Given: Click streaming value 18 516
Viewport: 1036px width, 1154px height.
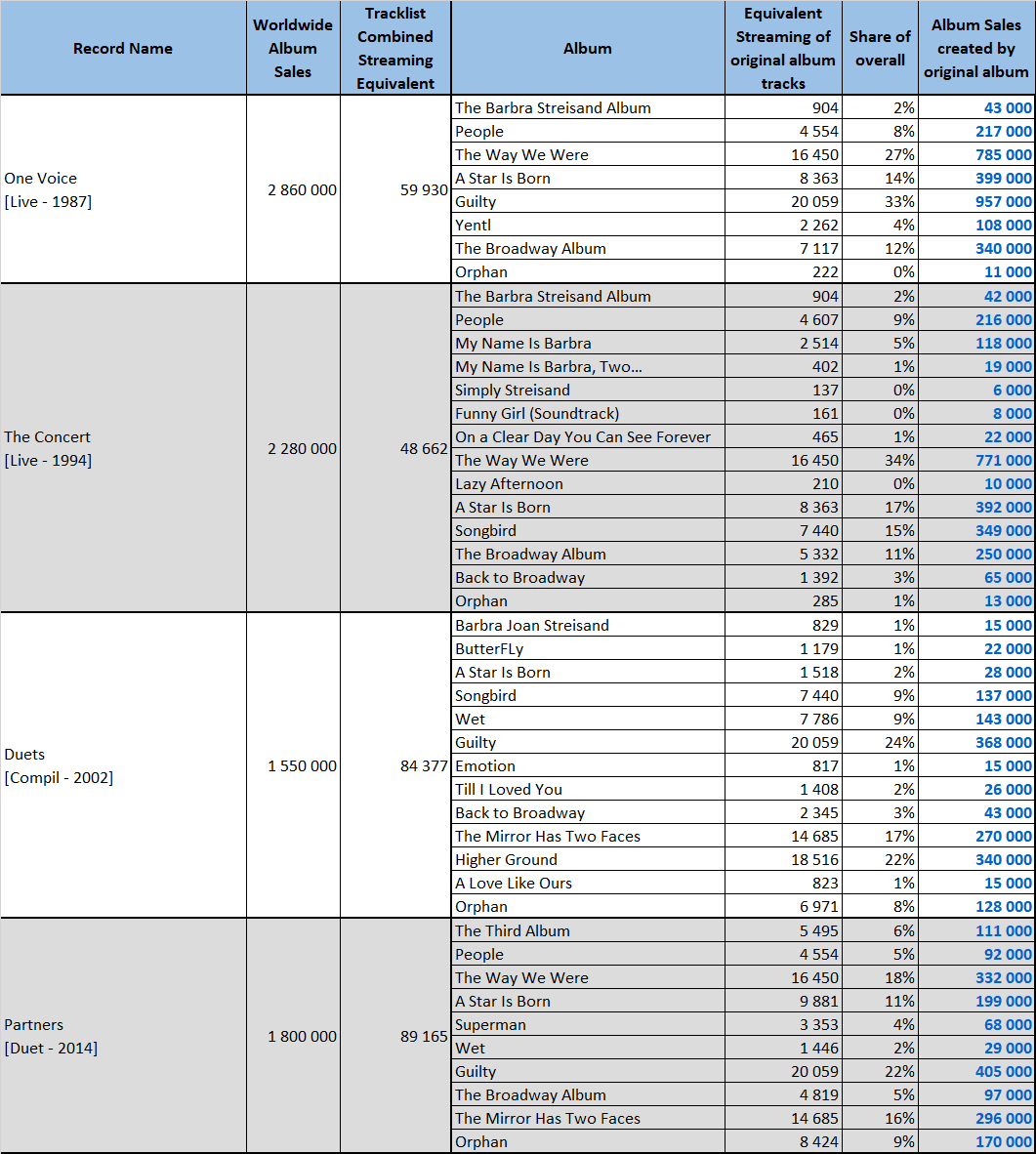Looking at the screenshot, I should [x=783, y=859].
